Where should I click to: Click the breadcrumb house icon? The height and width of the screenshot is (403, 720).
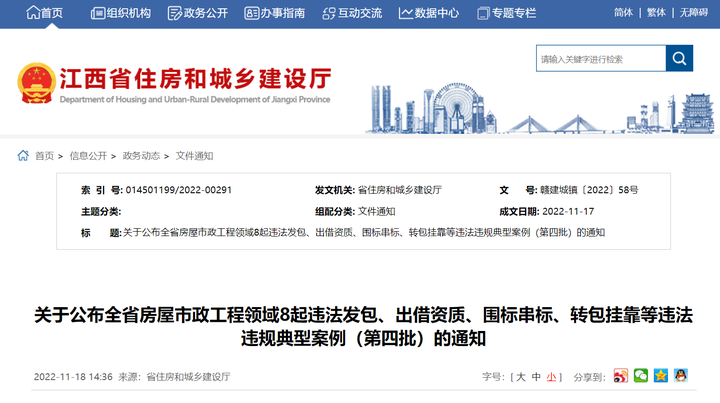point(23,156)
